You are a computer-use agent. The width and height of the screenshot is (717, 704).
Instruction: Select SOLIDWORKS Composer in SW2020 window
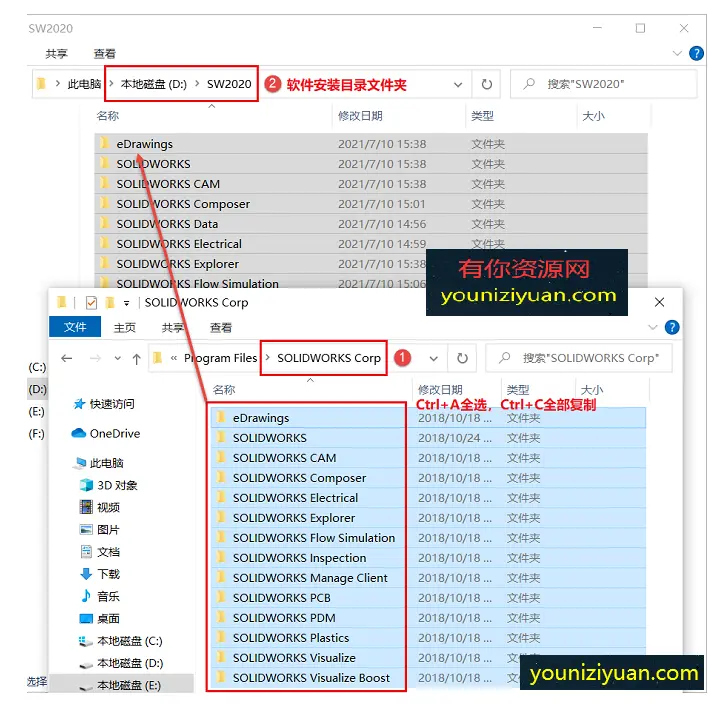[x=371, y=203]
